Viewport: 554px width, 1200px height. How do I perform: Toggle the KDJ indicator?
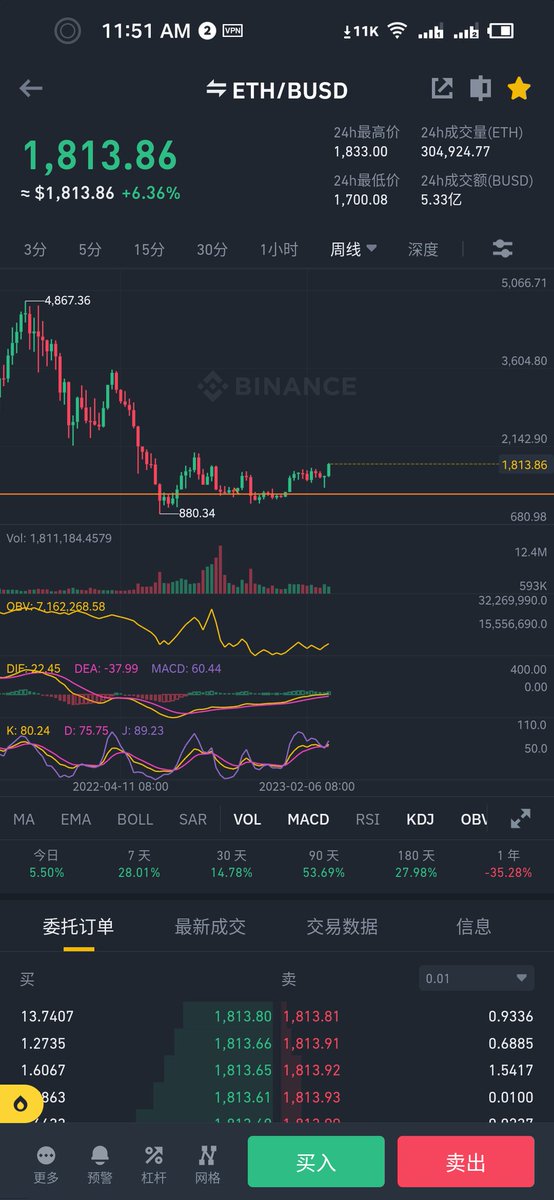coord(420,819)
